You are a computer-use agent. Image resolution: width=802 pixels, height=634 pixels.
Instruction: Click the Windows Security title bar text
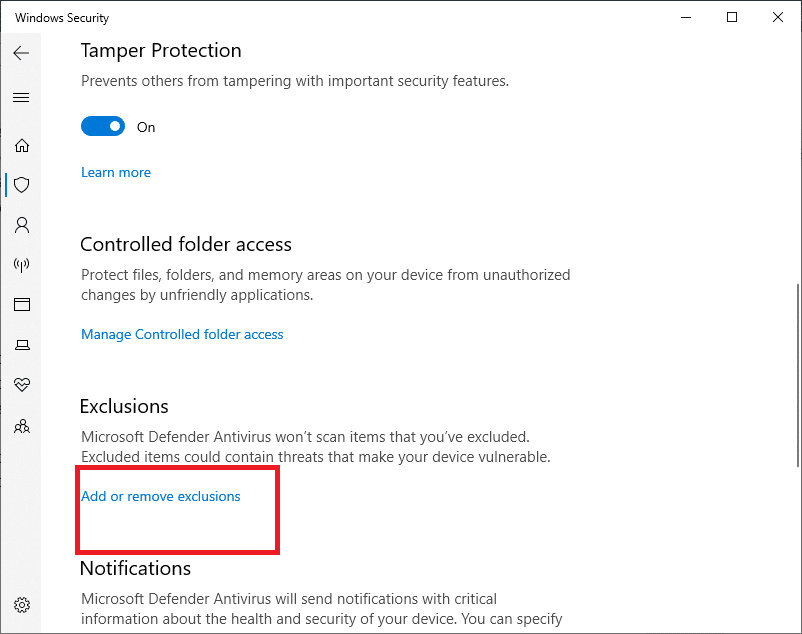click(62, 18)
